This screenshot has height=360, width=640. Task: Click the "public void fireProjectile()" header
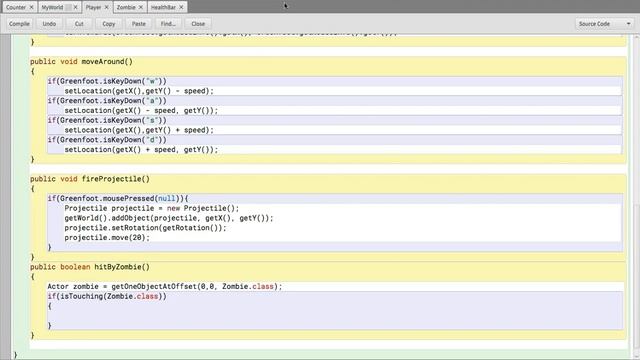90,179
